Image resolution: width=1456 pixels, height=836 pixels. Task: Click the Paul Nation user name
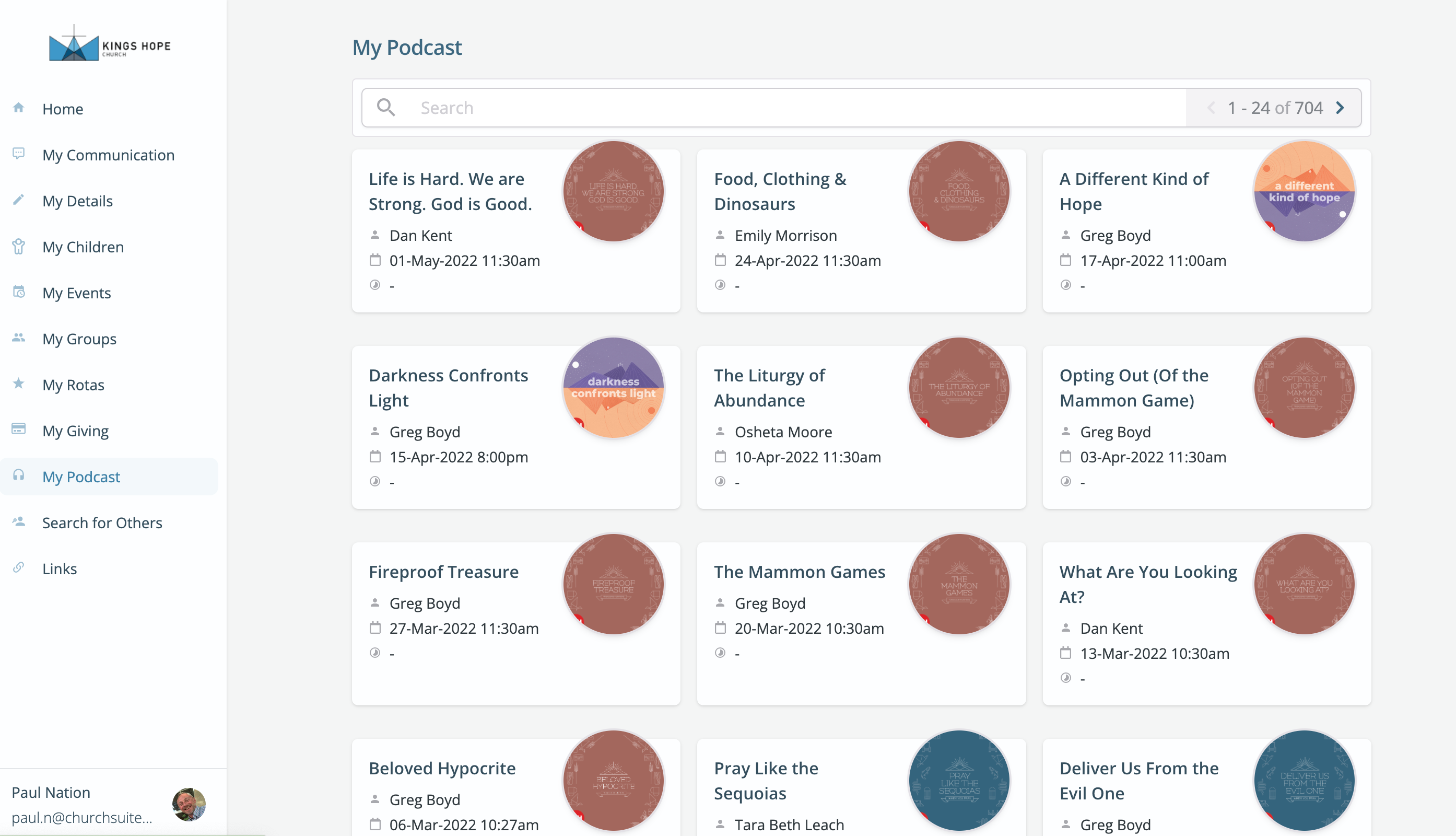(51, 792)
